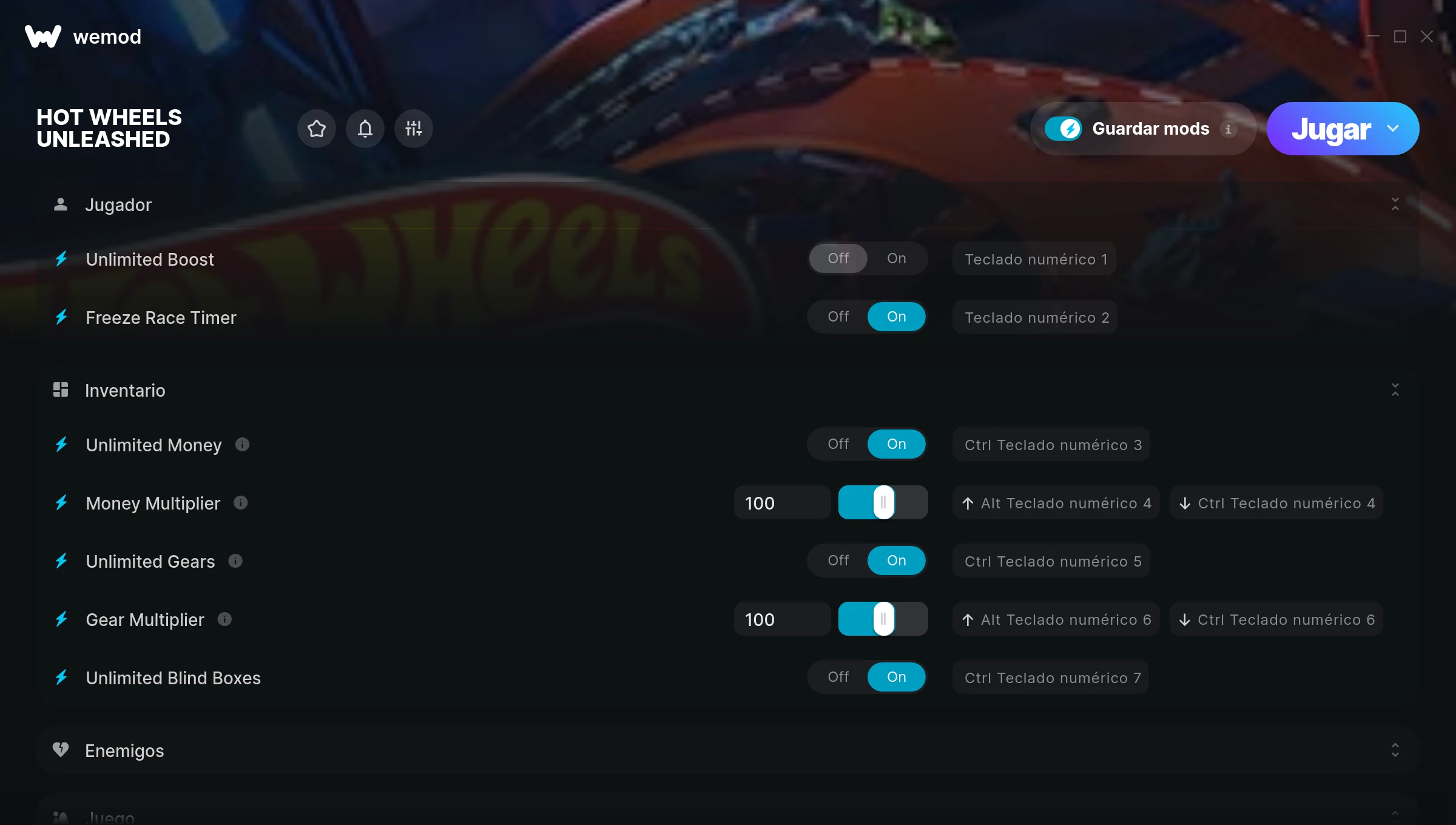
Task: Open notifications bell icon
Action: pyautogui.click(x=365, y=129)
